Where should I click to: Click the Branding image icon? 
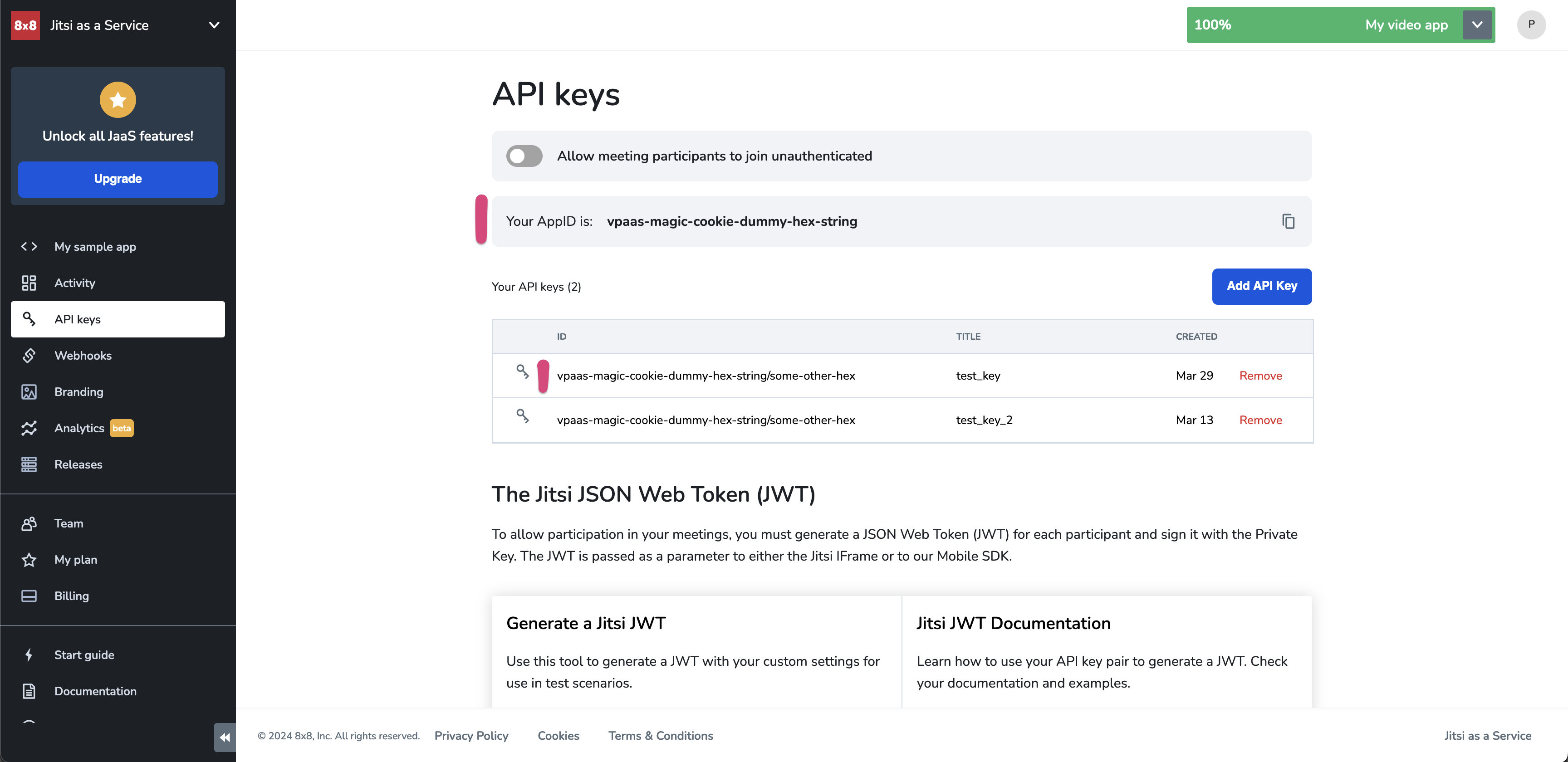(x=29, y=392)
